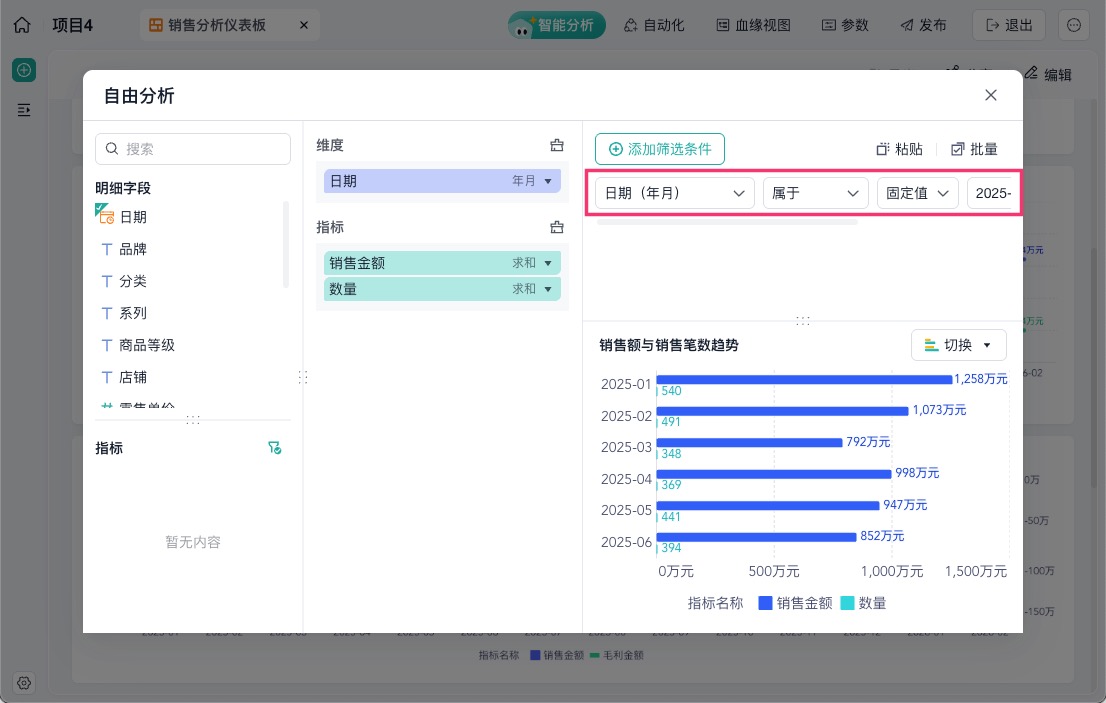Open the 固定值 value type dropdown
The width and height of the screenshot is (1106, 703).
(x=918, y=193)
